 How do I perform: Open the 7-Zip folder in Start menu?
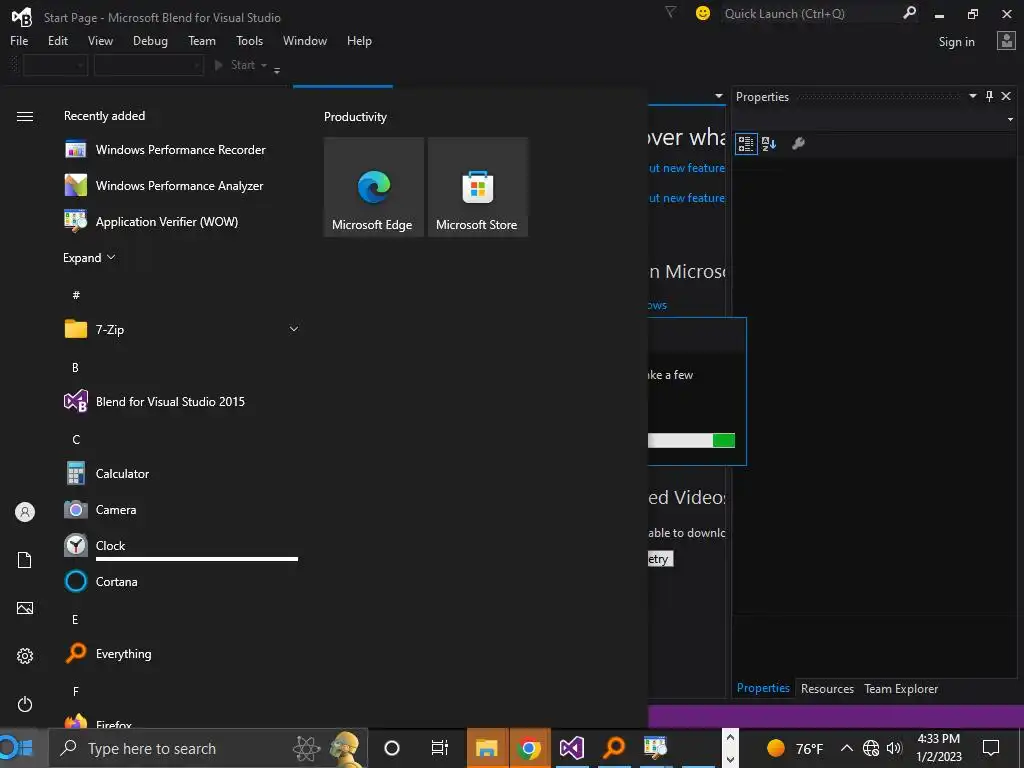tap(182, 329)
